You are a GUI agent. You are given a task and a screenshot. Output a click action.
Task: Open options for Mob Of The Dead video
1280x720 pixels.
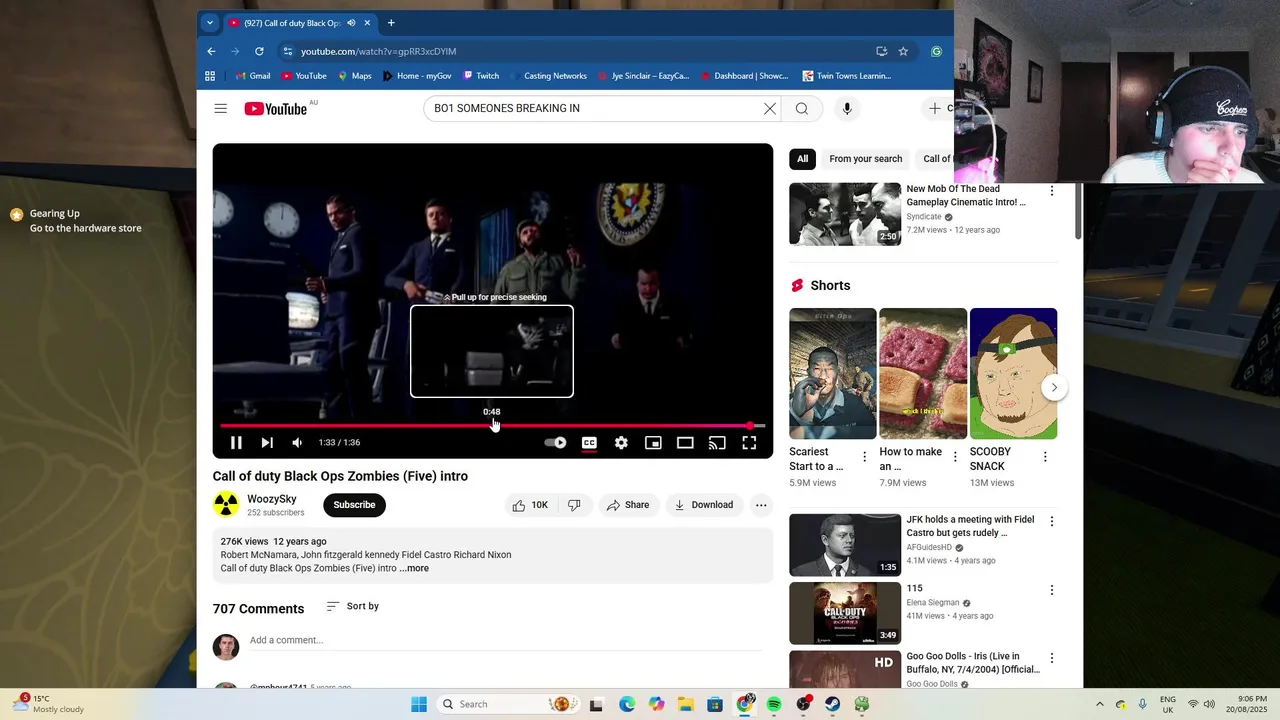pos(1051,190)
